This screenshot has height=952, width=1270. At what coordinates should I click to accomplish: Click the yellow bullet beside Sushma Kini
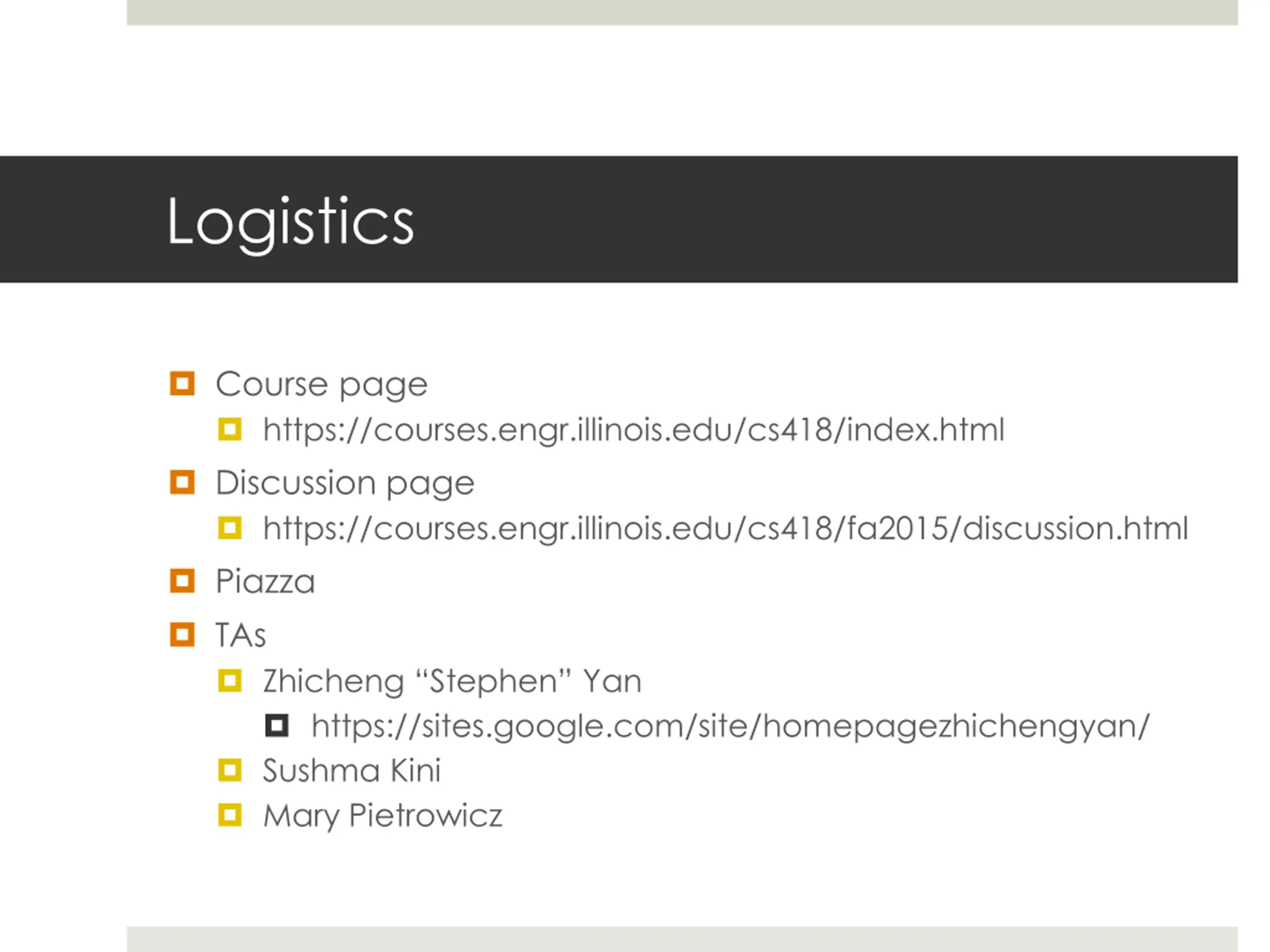point(230,770)
